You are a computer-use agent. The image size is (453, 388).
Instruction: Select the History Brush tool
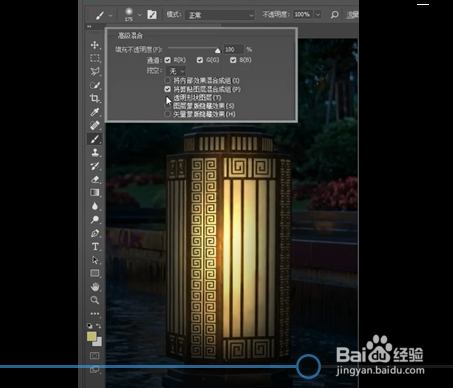coord(95,166)
